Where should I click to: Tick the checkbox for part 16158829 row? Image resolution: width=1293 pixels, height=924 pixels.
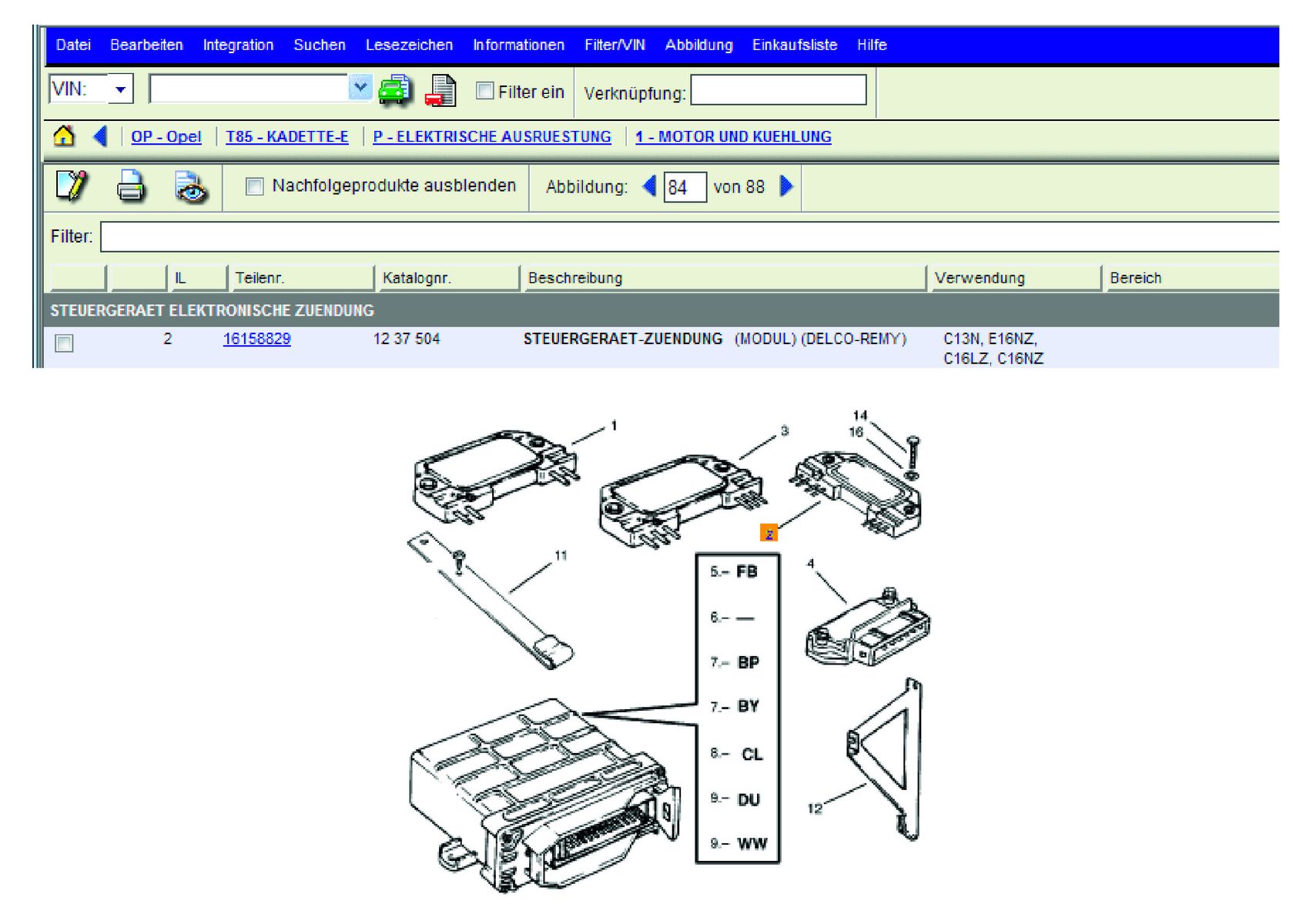tap(65, 343)
